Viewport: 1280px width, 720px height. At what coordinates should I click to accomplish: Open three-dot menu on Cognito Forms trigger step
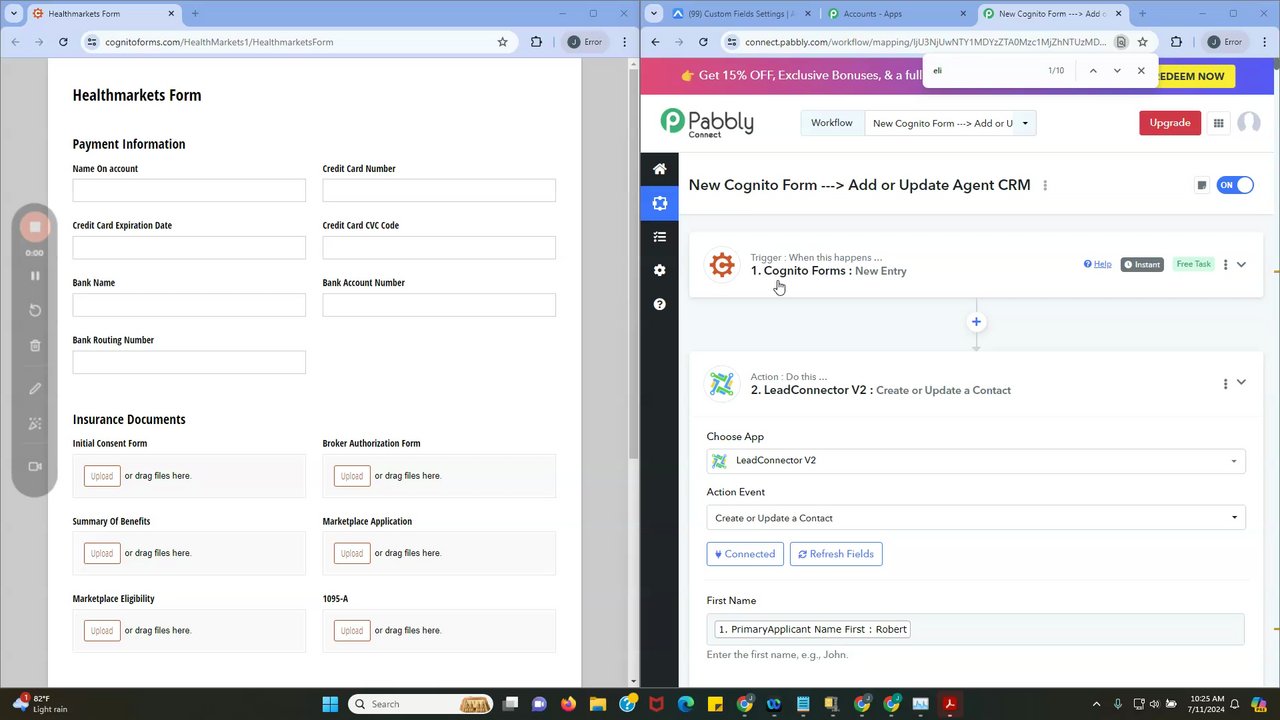point(1225,264)
